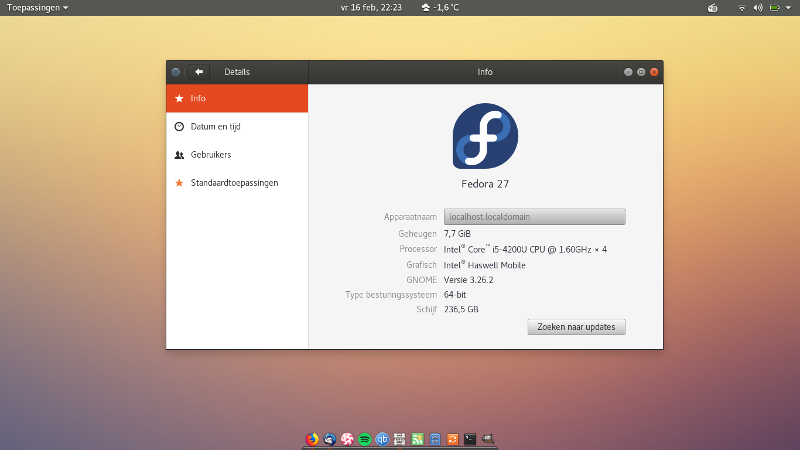Click the Apparaatnaam field with localhost.localdomain
Viewport: 800px width, 450px height.
point(535,216)
